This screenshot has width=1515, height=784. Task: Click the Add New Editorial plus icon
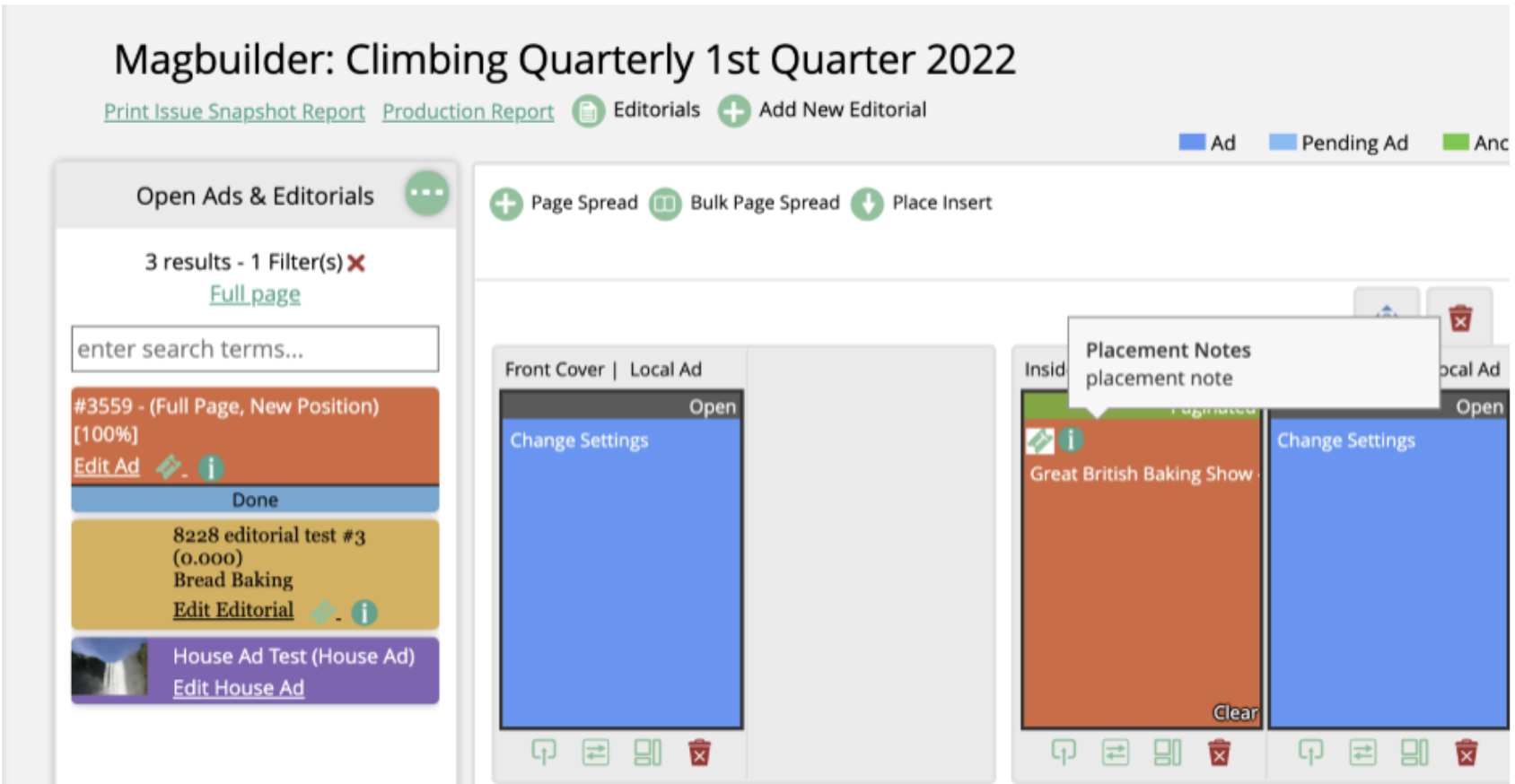click(733, 111)
